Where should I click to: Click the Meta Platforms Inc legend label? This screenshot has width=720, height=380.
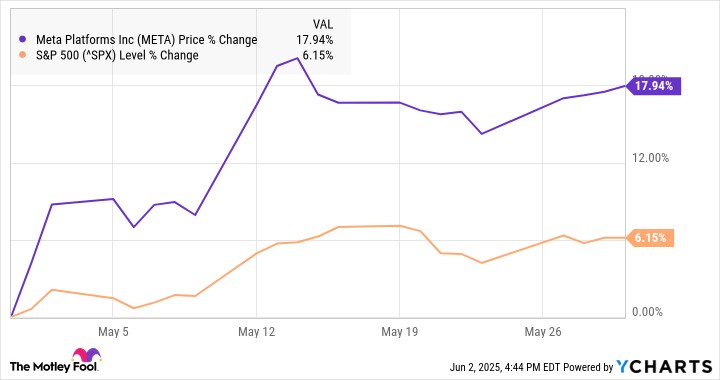[x=146, y=40]
